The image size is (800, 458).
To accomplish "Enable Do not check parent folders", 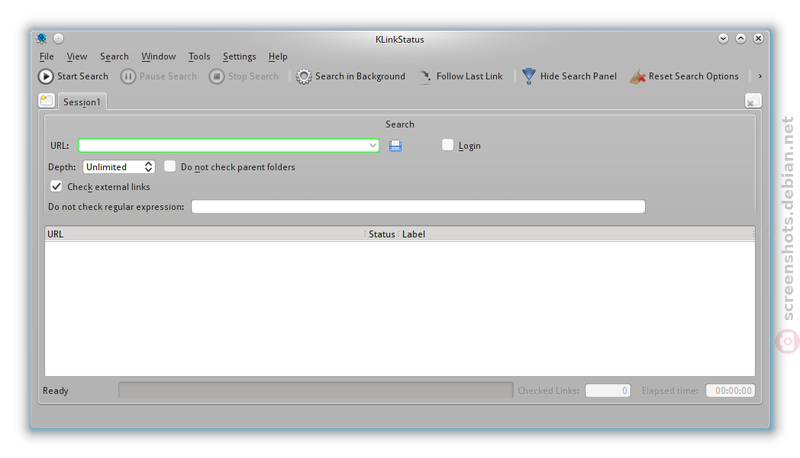I will (x=170, y=166).
